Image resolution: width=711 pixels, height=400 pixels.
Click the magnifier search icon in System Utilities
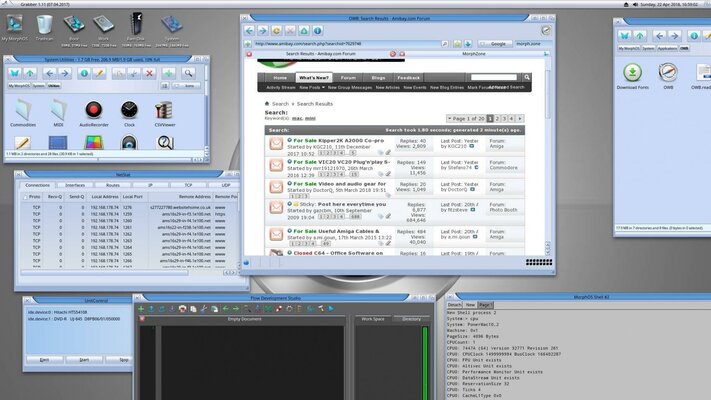(188, 73)
